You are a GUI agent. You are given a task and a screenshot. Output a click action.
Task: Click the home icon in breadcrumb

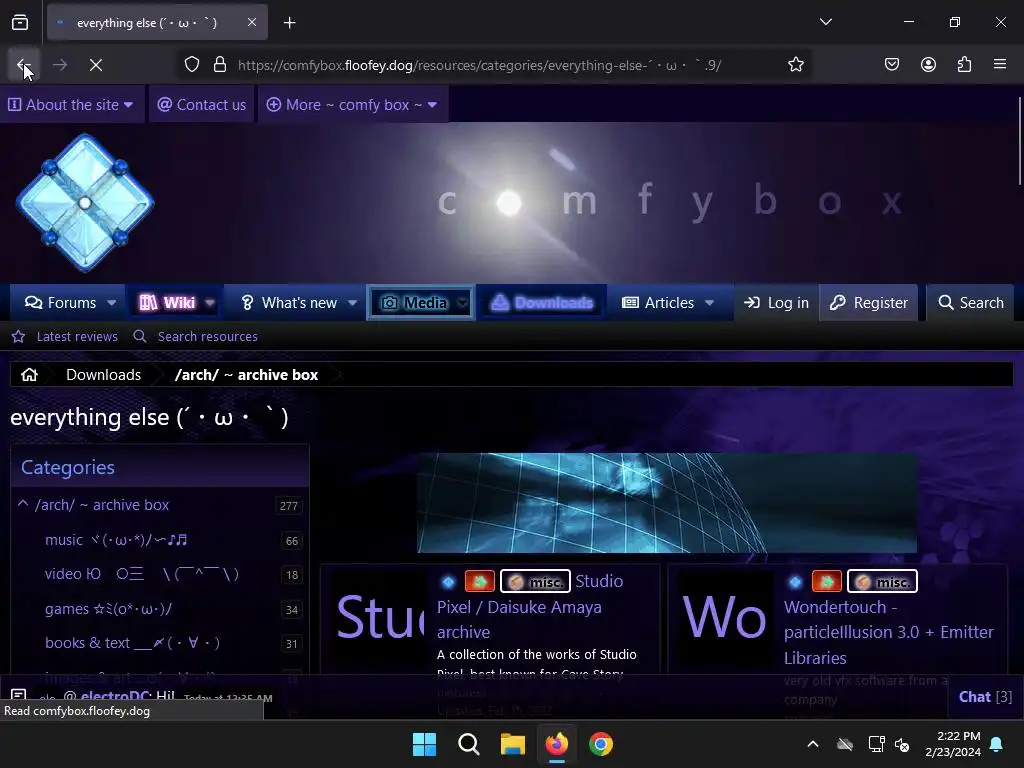click(29, 375)
